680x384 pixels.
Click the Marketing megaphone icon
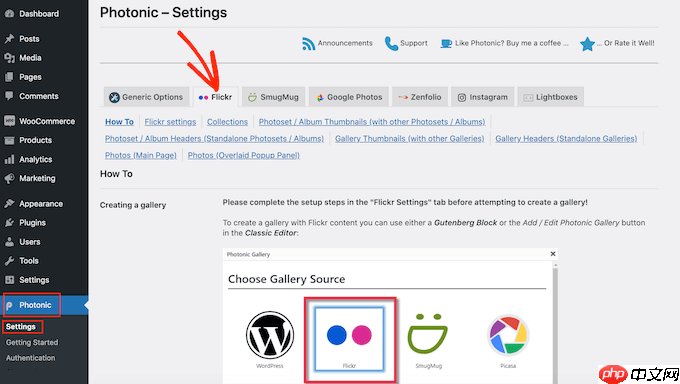9,178
